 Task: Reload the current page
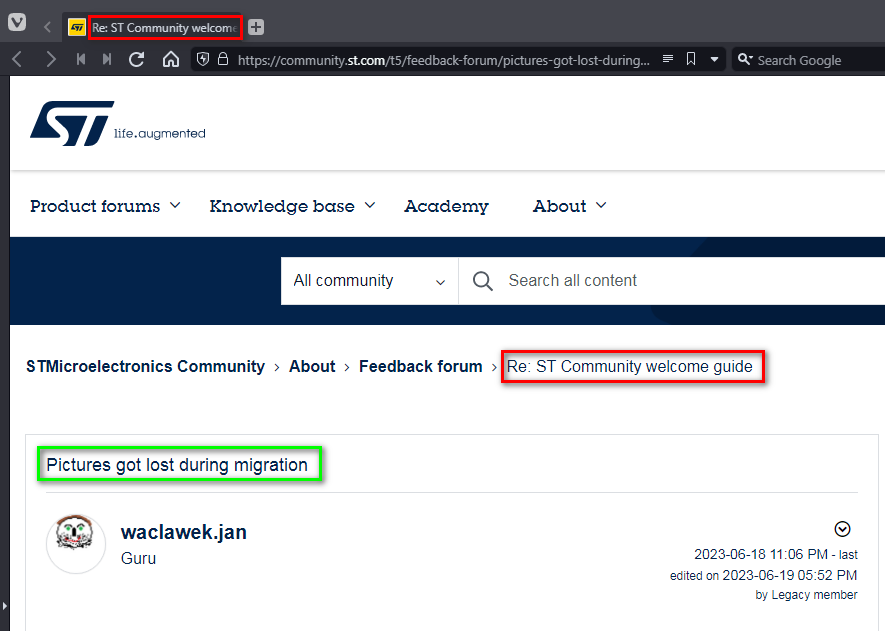[137, 59]
